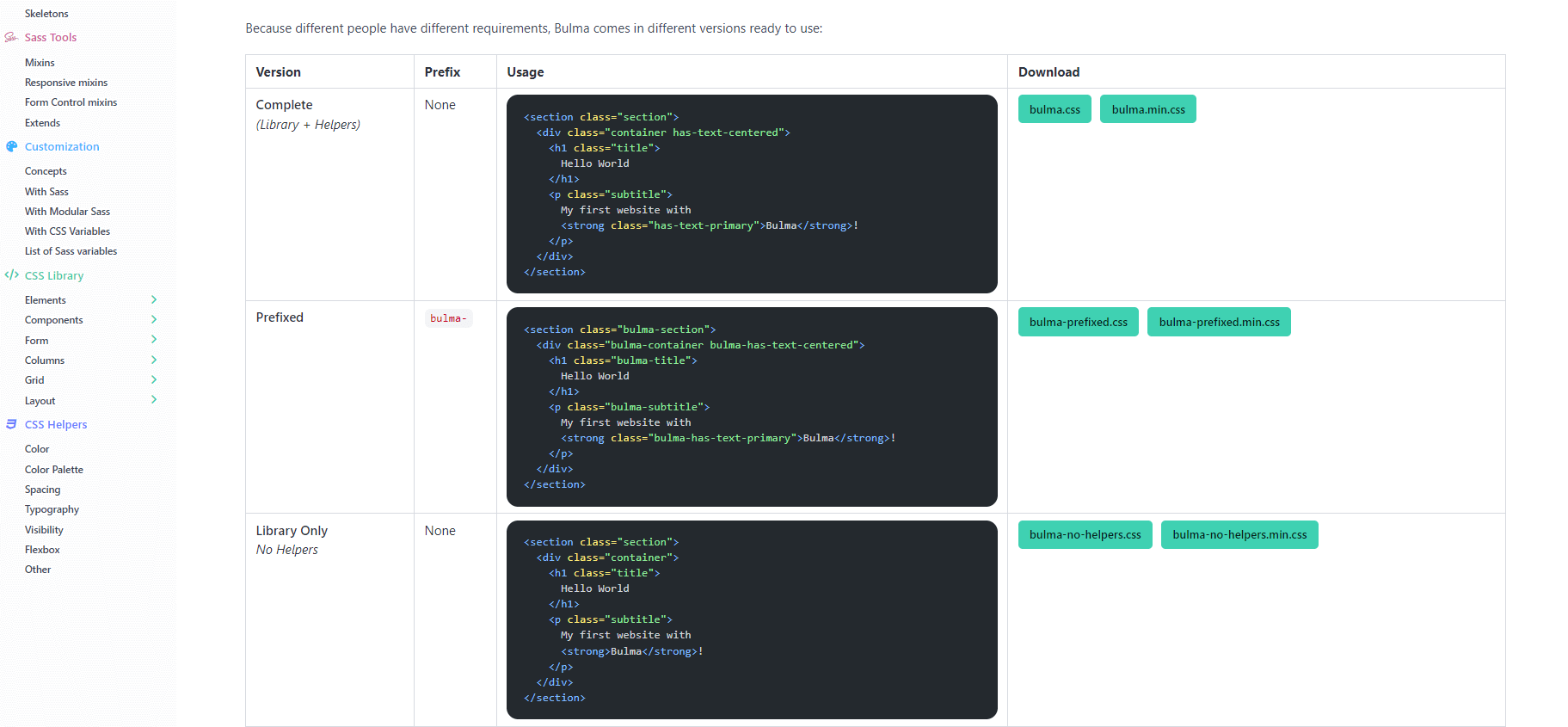Open the Skeletons page link
This screenshot has height=727, width=1568.
pyautogui.click(x=46, y=14)
